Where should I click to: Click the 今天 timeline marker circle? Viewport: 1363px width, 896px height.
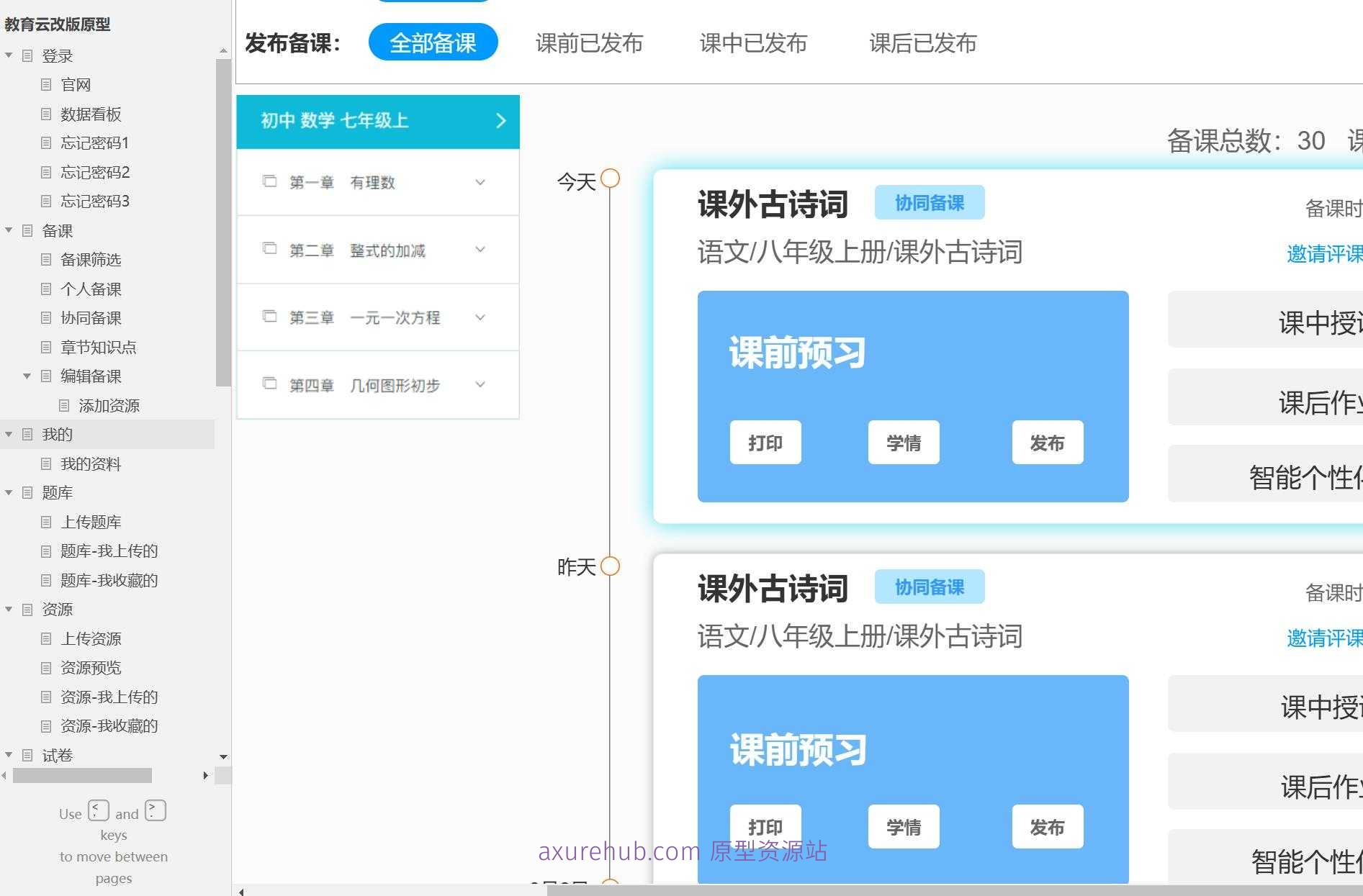point(610,178)
